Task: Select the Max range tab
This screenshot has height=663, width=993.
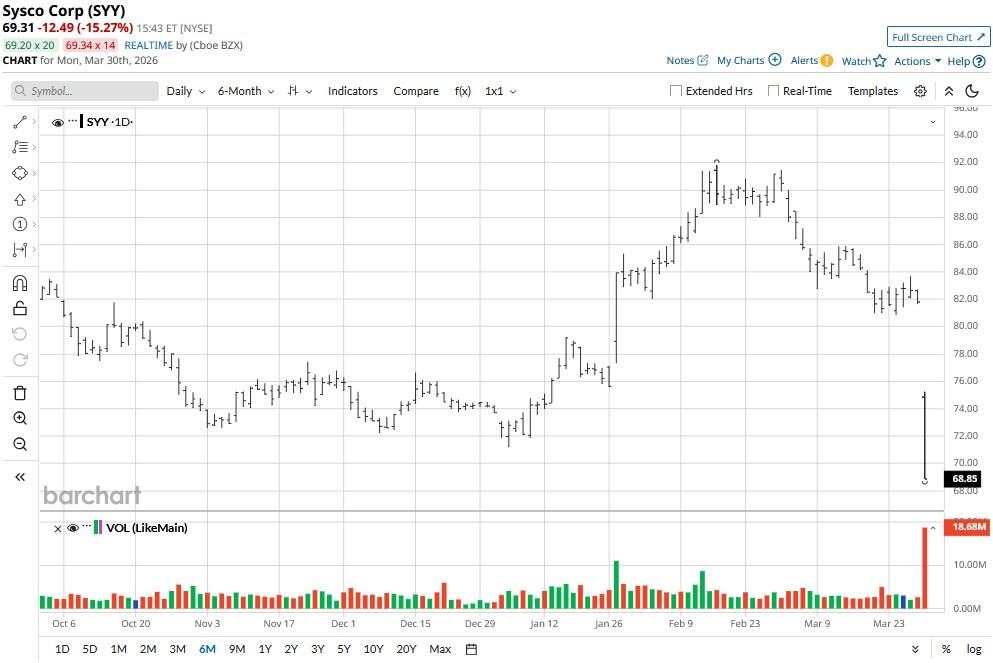Action: 440,649
